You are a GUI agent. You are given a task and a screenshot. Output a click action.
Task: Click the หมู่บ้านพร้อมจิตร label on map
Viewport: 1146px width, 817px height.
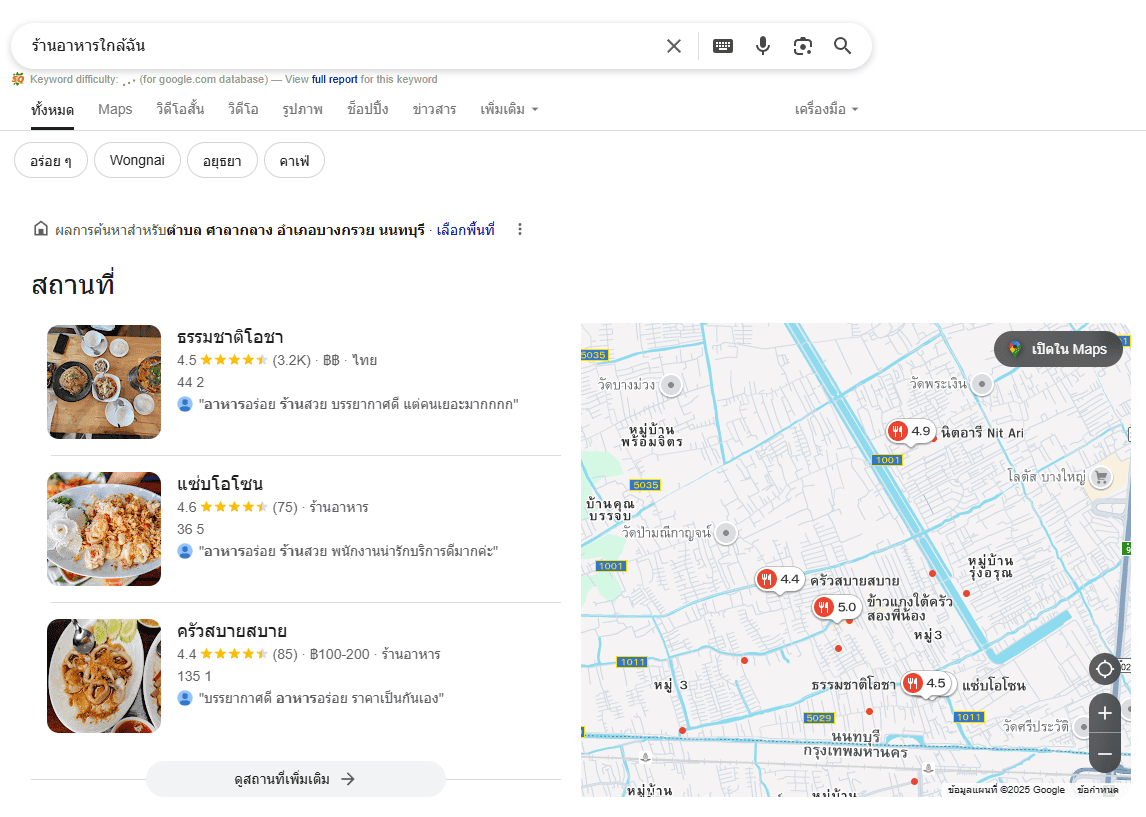(x=652, y=436)
